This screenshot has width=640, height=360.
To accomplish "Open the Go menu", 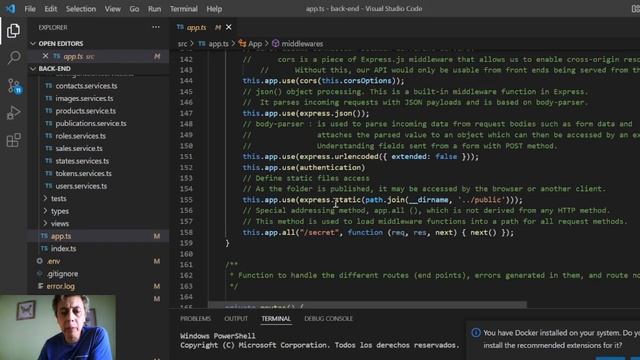I will 134,9.
